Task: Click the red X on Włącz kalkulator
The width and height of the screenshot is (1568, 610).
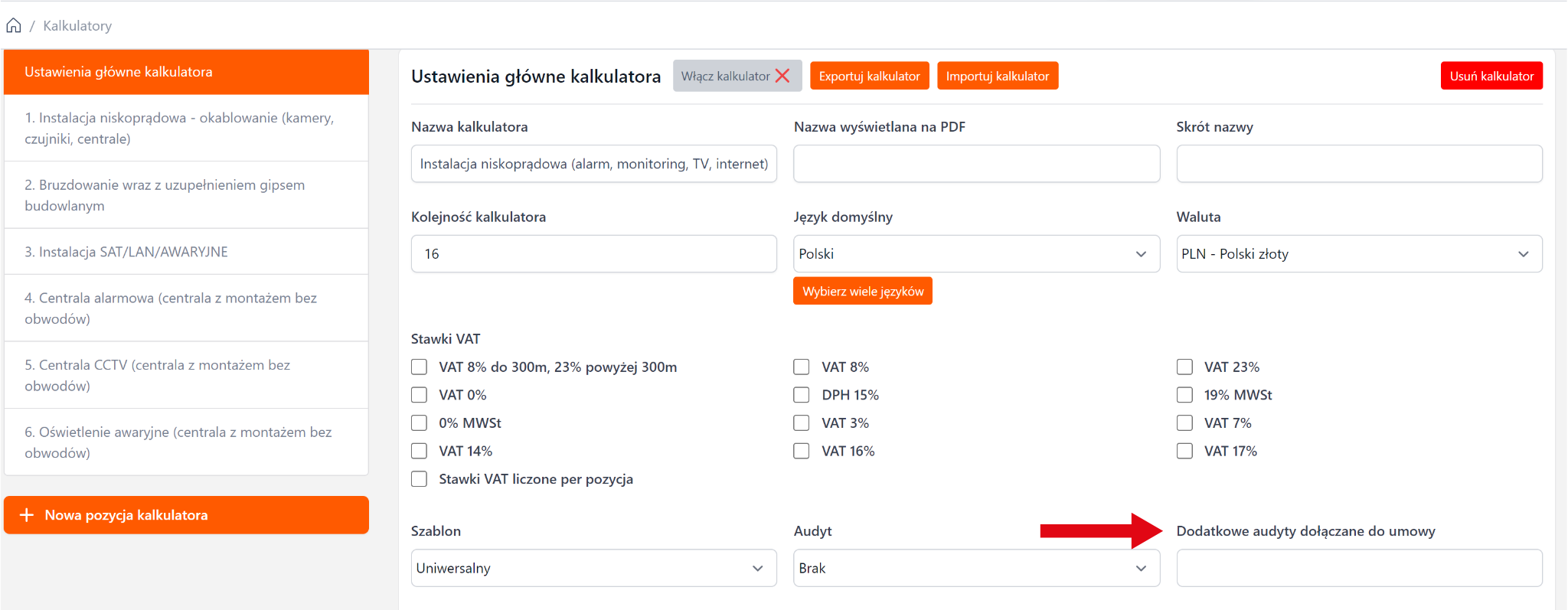Action: 782,76
